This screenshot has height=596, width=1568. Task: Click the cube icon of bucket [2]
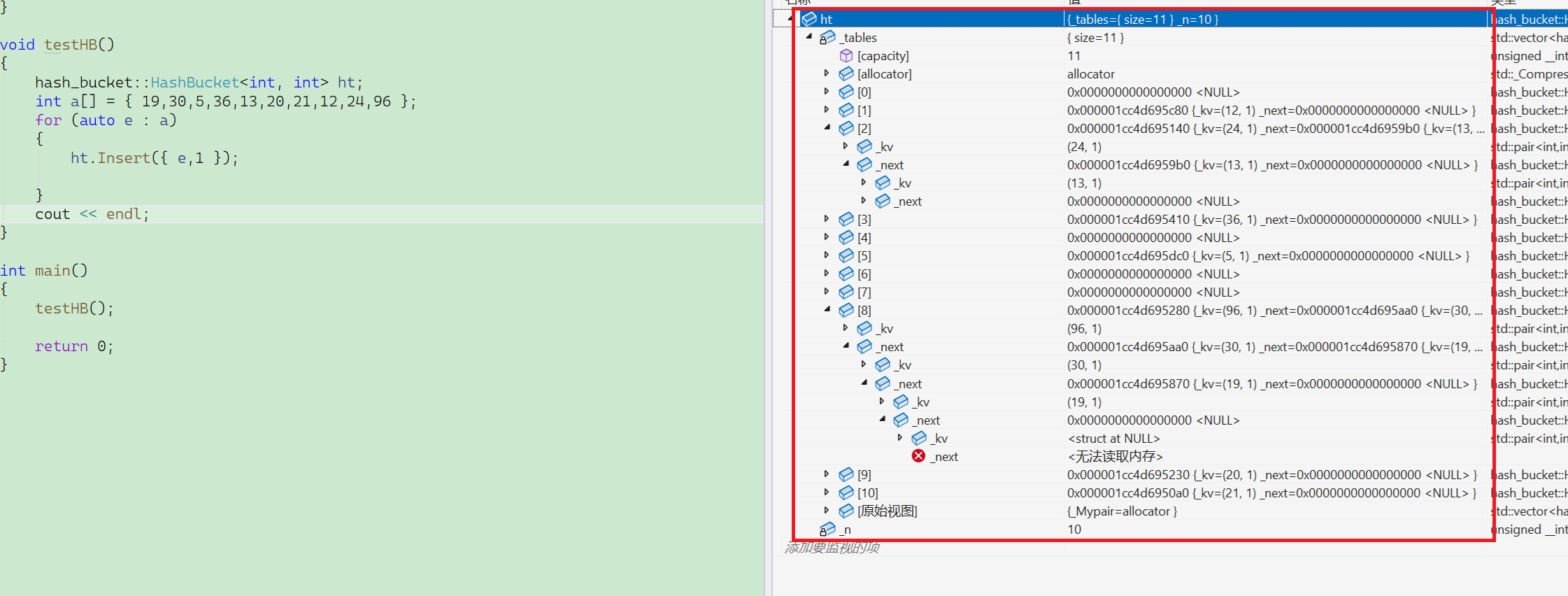point(846,128)
